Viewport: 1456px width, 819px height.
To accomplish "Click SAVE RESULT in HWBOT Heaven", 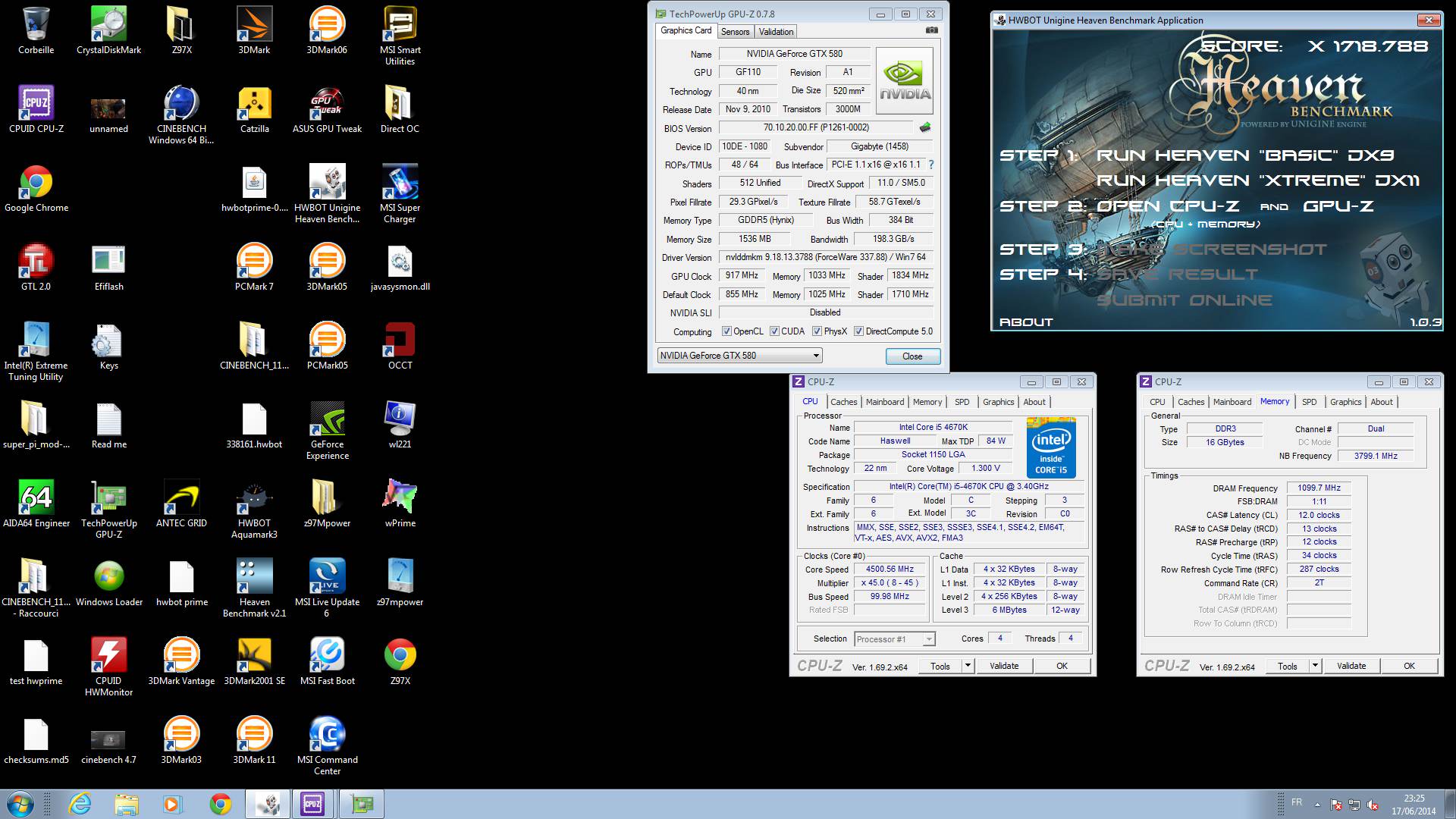I will tap(1177, 274).
